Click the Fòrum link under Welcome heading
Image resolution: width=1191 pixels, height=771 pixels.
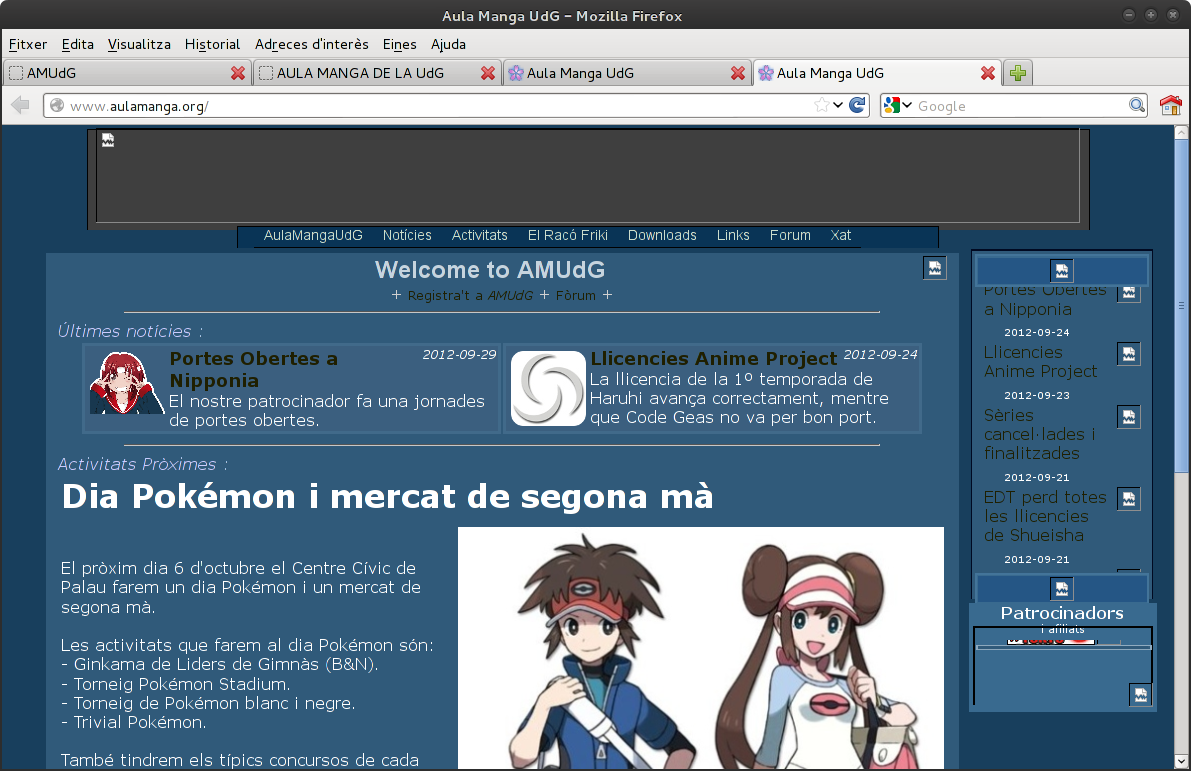click(576, 295)
